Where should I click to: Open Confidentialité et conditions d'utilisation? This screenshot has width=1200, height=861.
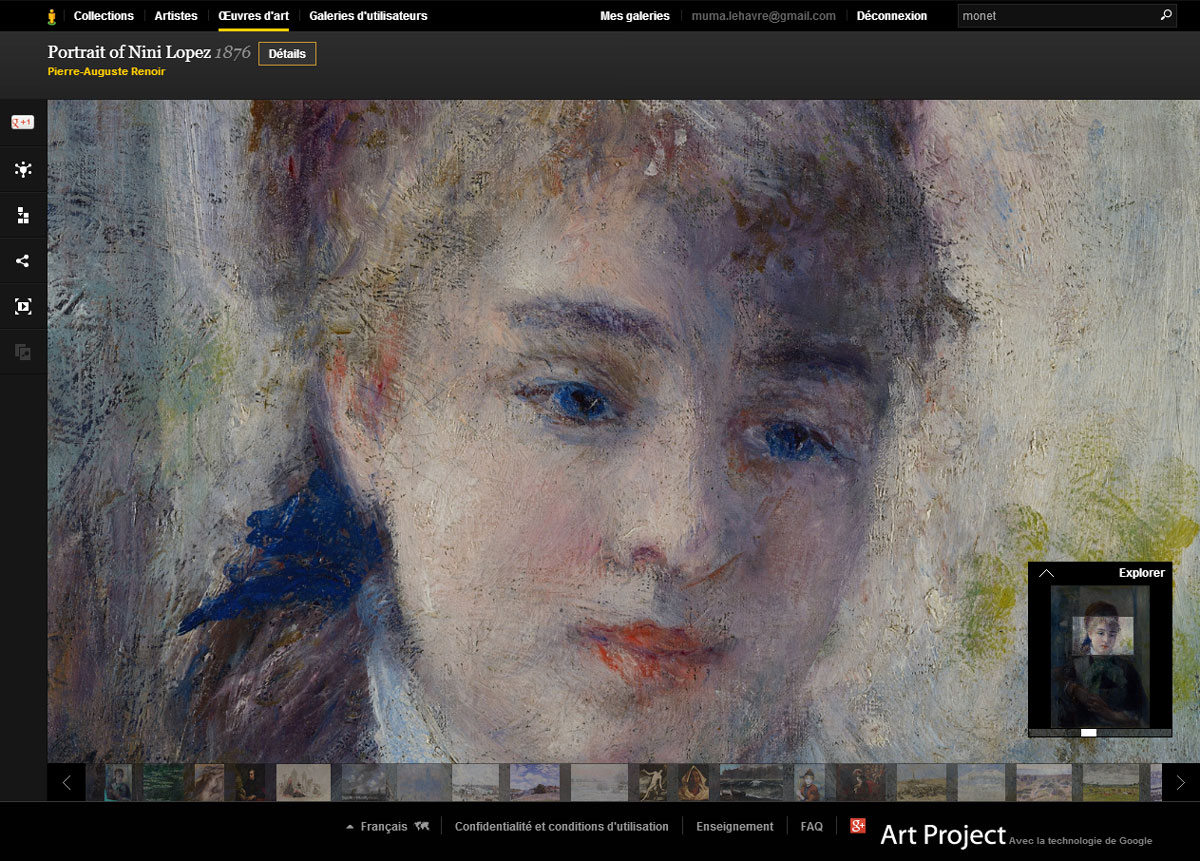562,827
